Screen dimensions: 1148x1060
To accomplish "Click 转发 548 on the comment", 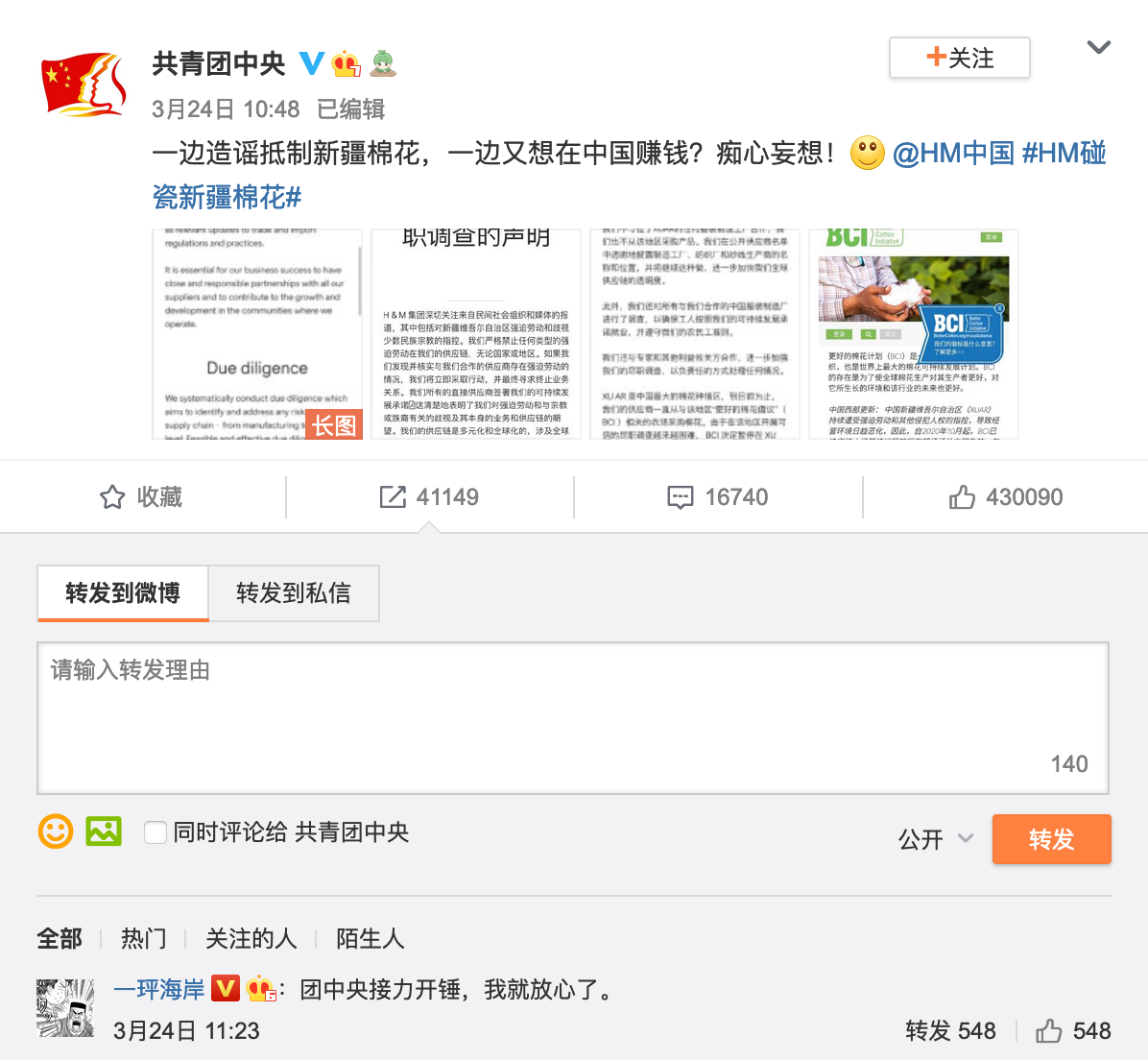I will click(x=950, y=1030).
